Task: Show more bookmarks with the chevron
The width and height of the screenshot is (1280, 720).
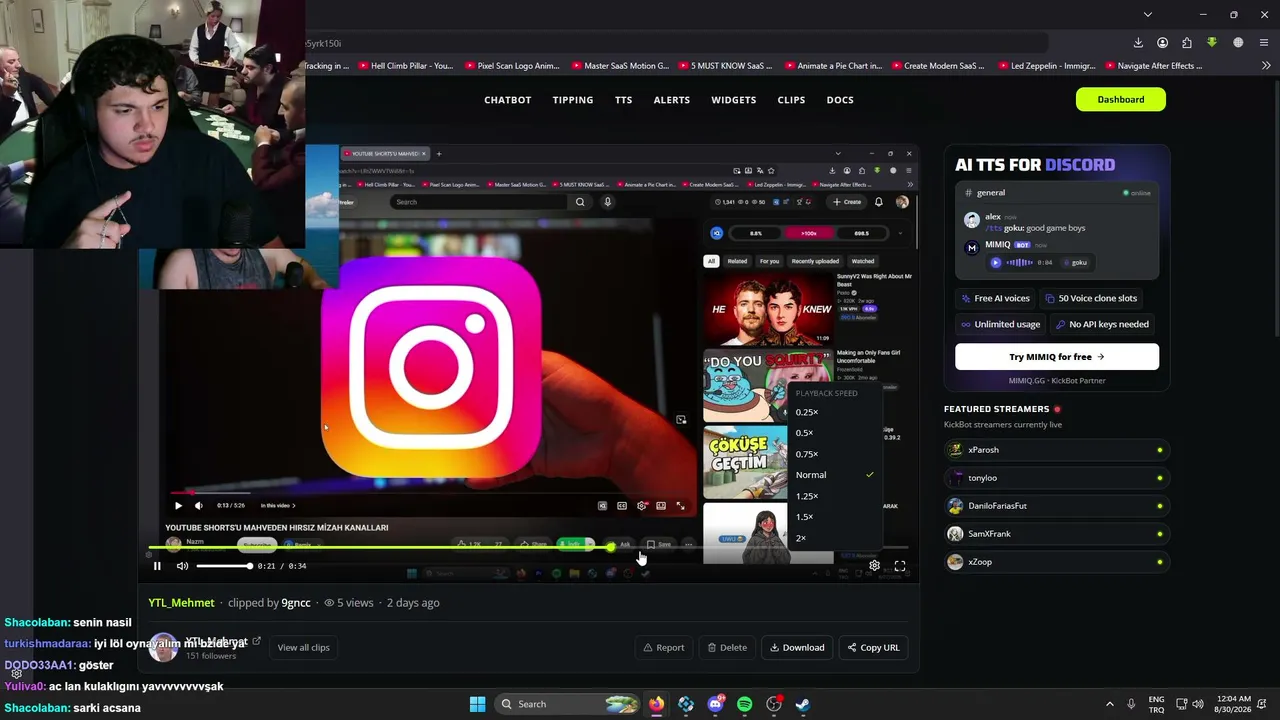Action: coord(1266,66)
